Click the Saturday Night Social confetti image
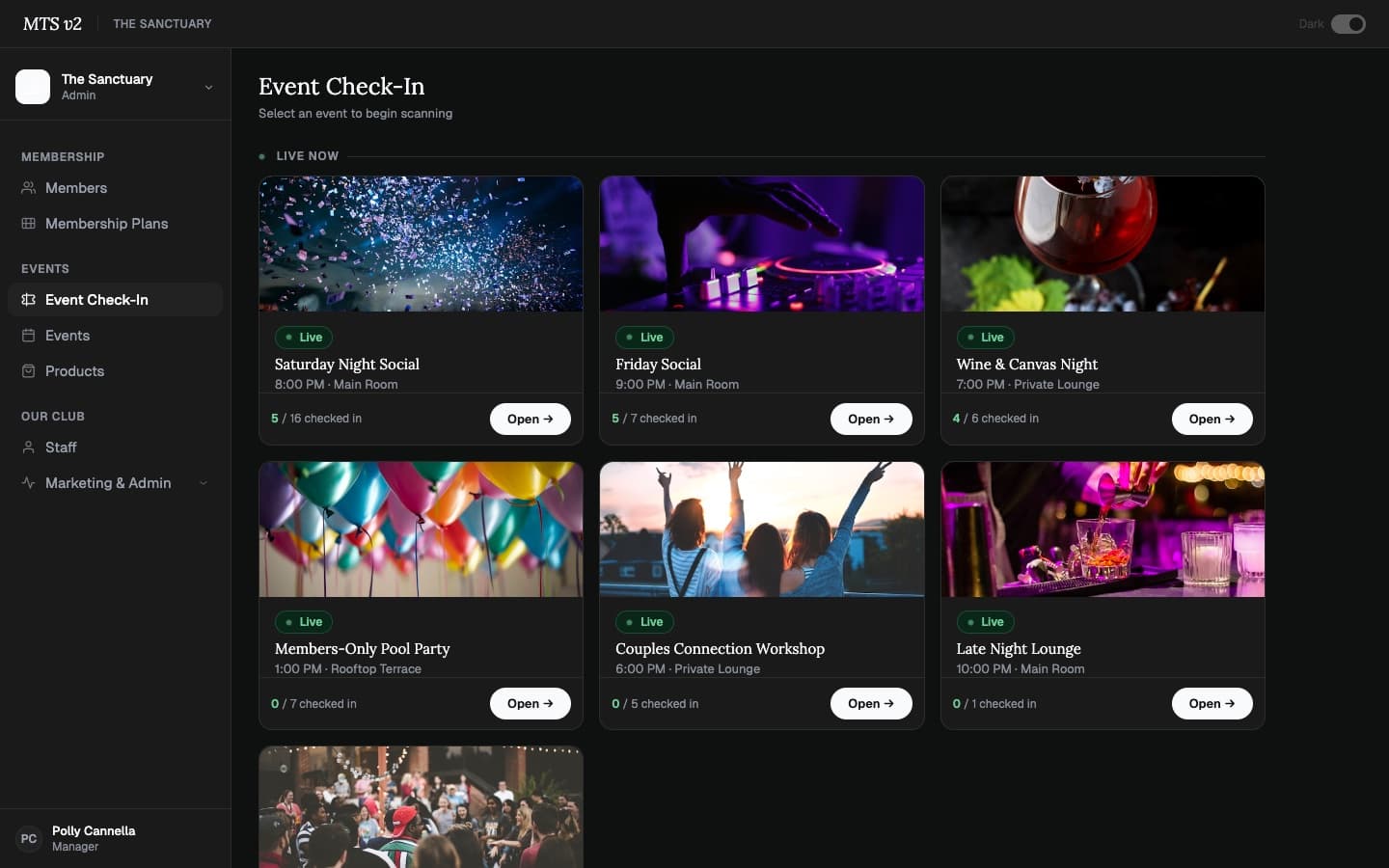This screenshot has width=1389, height=868. tap(422, 244)
